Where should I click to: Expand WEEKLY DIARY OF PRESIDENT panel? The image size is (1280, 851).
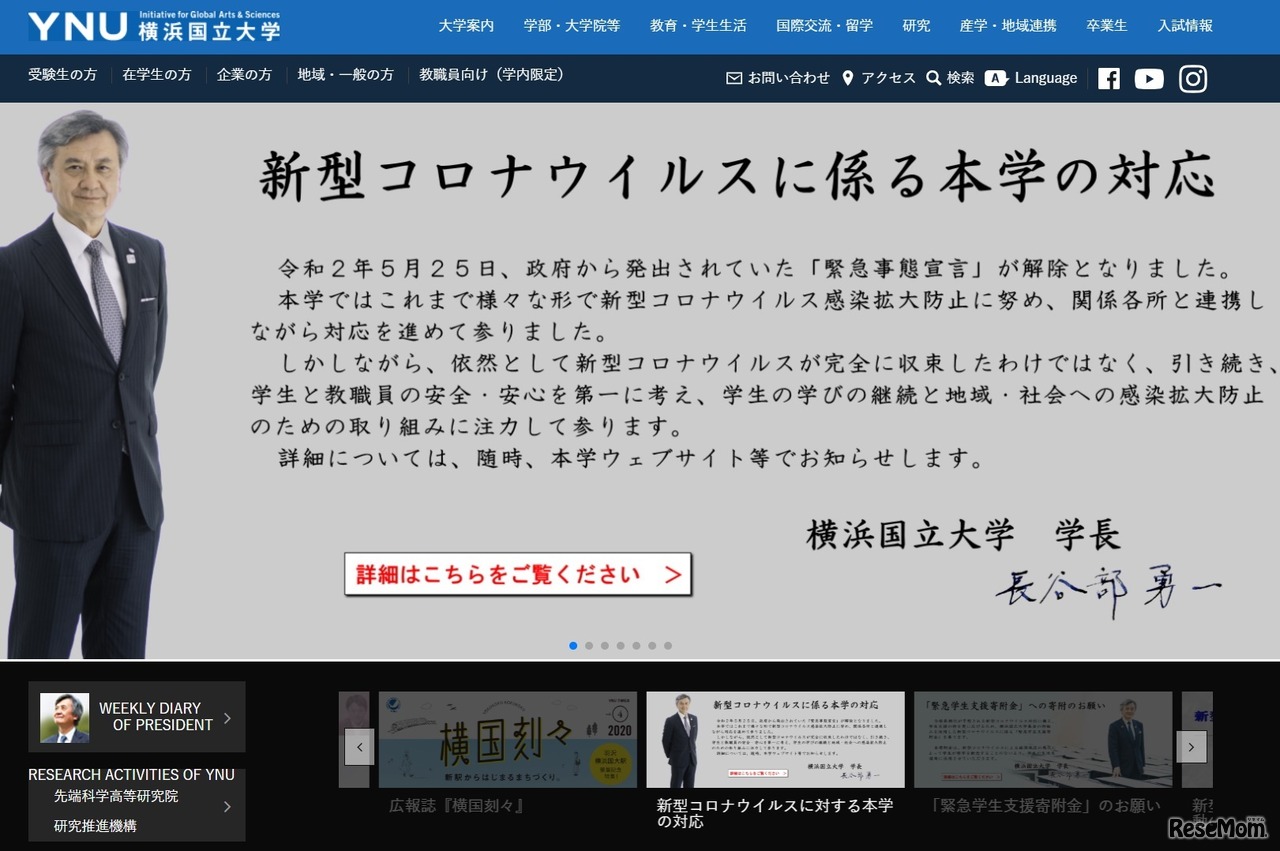pyautogui.click(x=136, y=716)
